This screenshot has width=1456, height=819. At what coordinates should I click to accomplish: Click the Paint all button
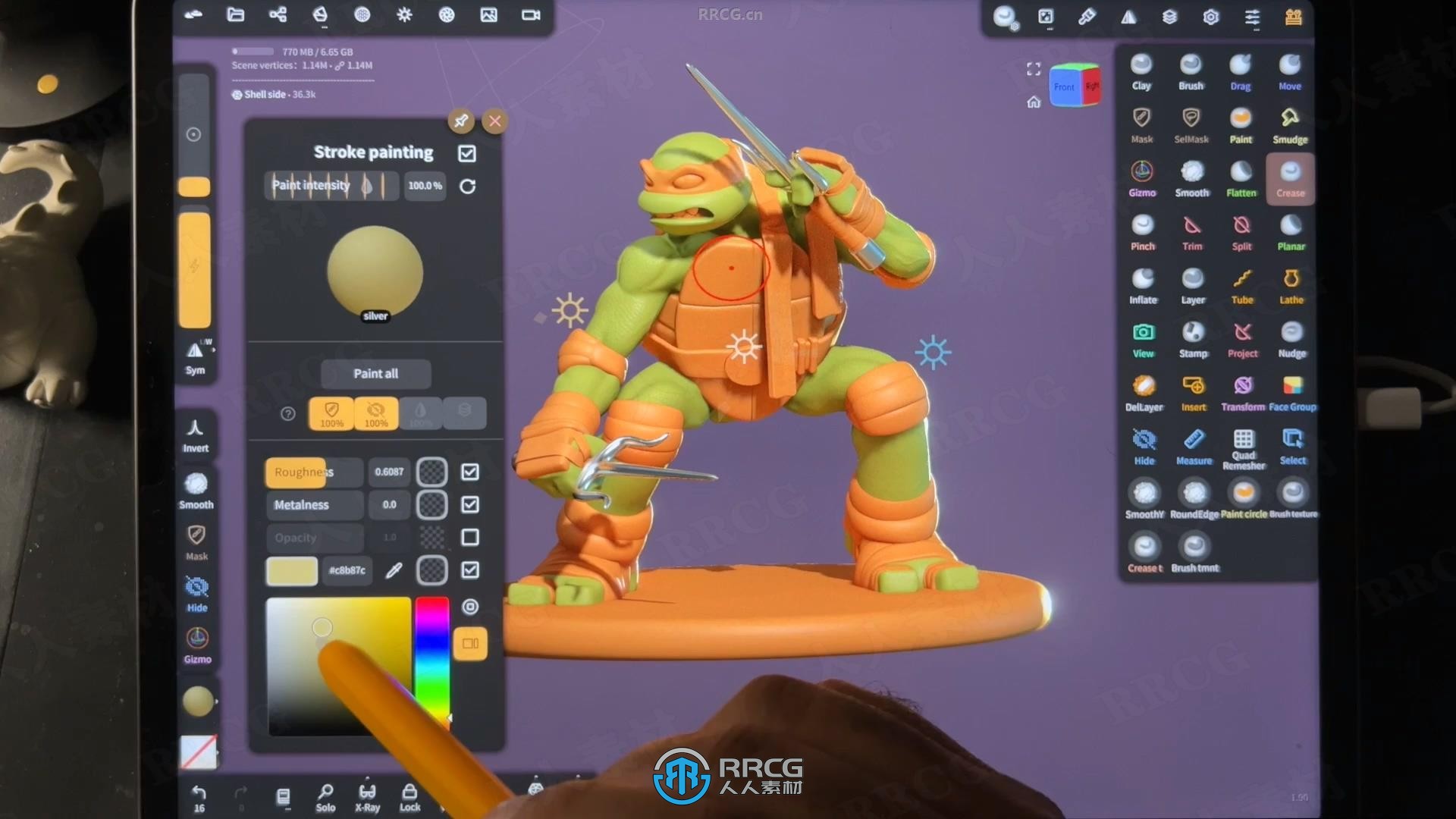375,373
